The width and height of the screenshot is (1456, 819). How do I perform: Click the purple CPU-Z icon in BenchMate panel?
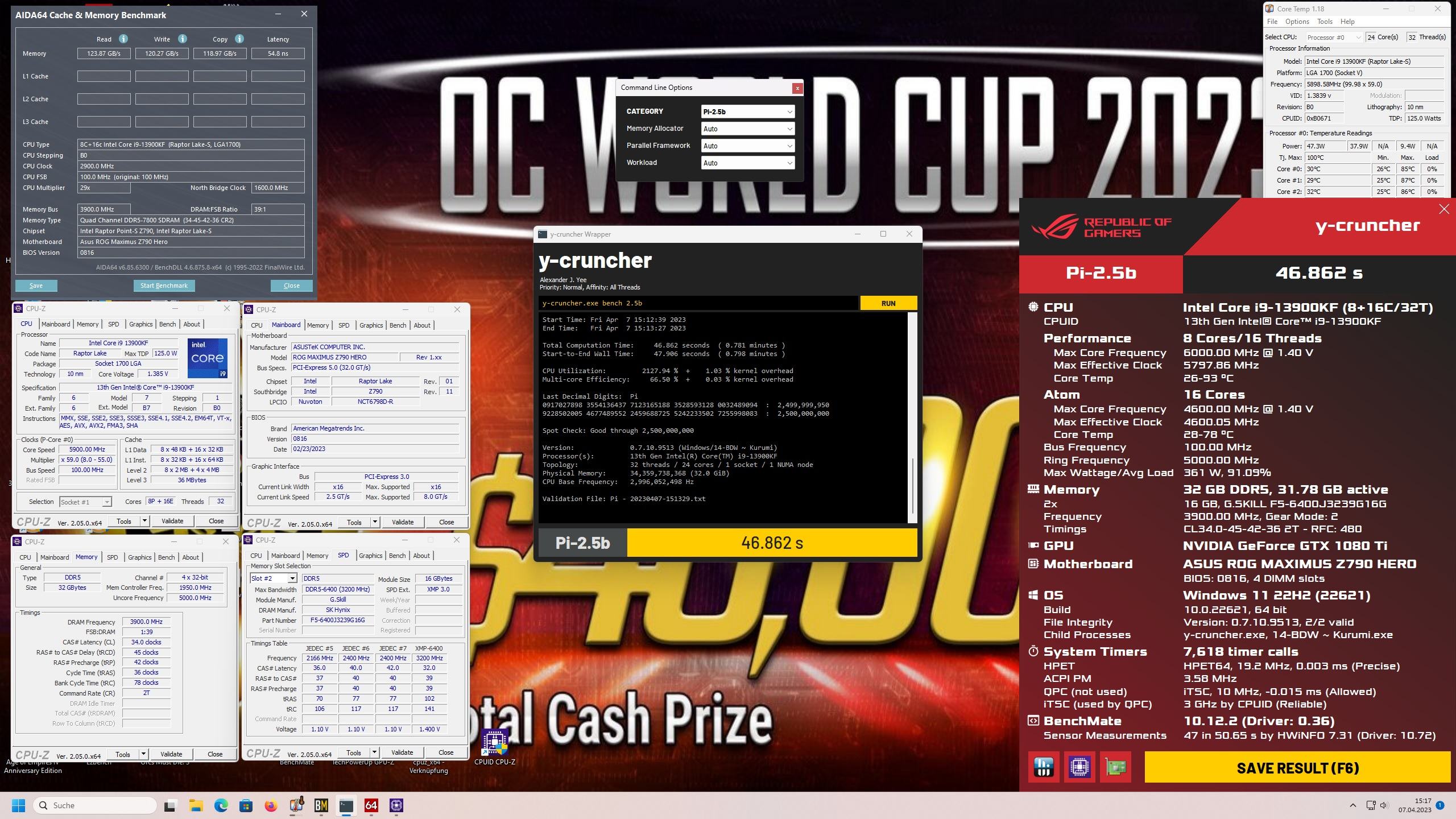coord(1079,767)
